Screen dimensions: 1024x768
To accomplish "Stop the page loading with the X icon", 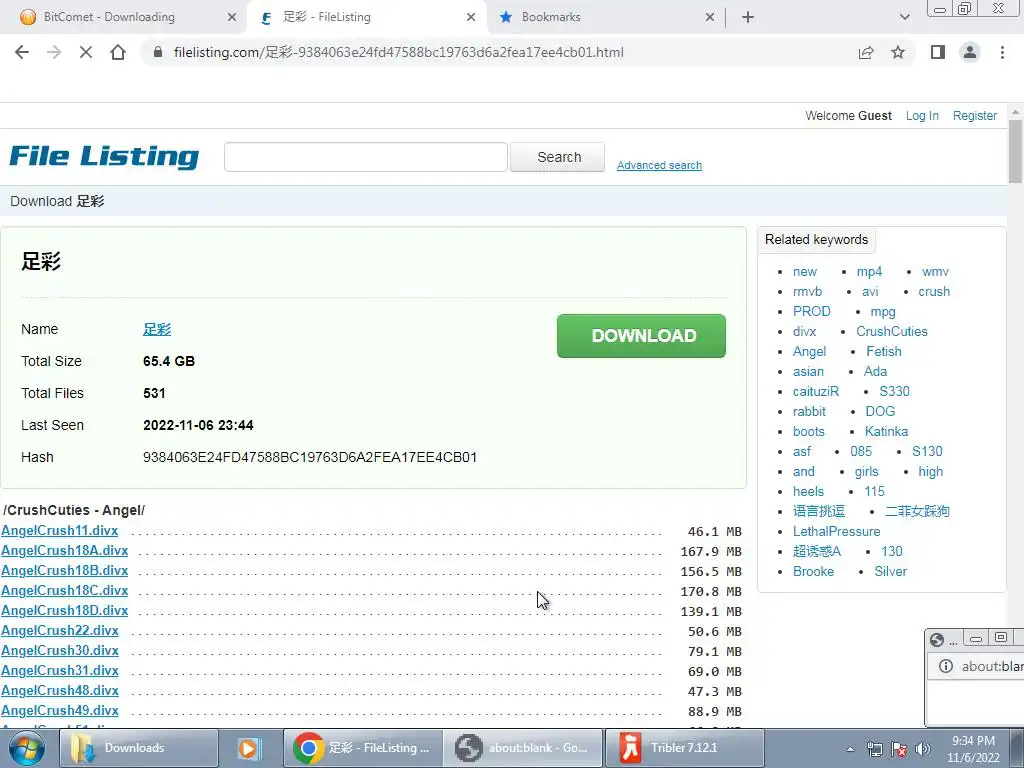I will pos(86,52).
